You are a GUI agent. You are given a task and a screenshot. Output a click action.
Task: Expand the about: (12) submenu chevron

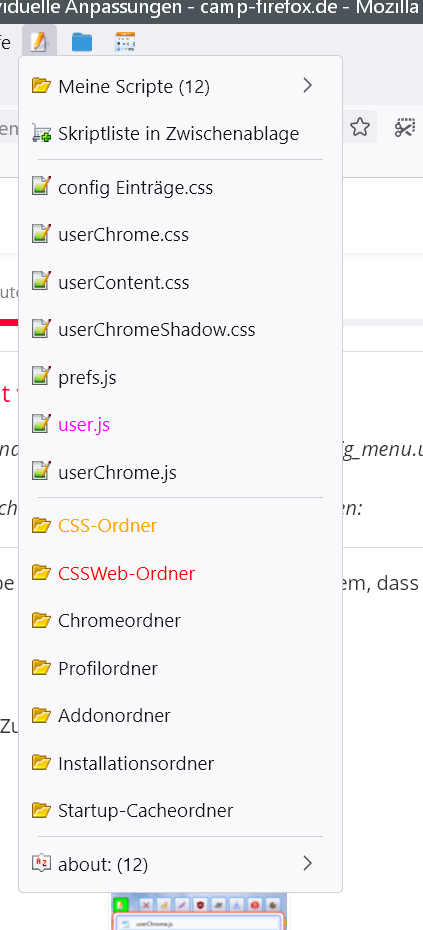coord(307,864)
